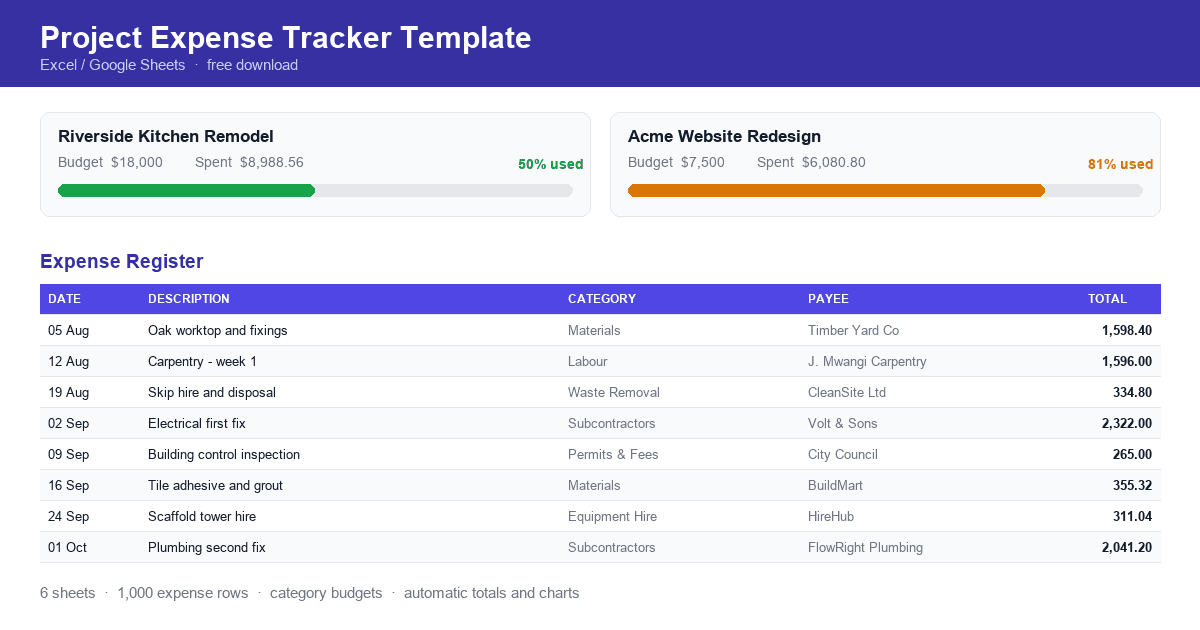Viewport: 1200px width, 630px height.
Task: Select the Scaffold tower hire description
Action: [202, 516]
